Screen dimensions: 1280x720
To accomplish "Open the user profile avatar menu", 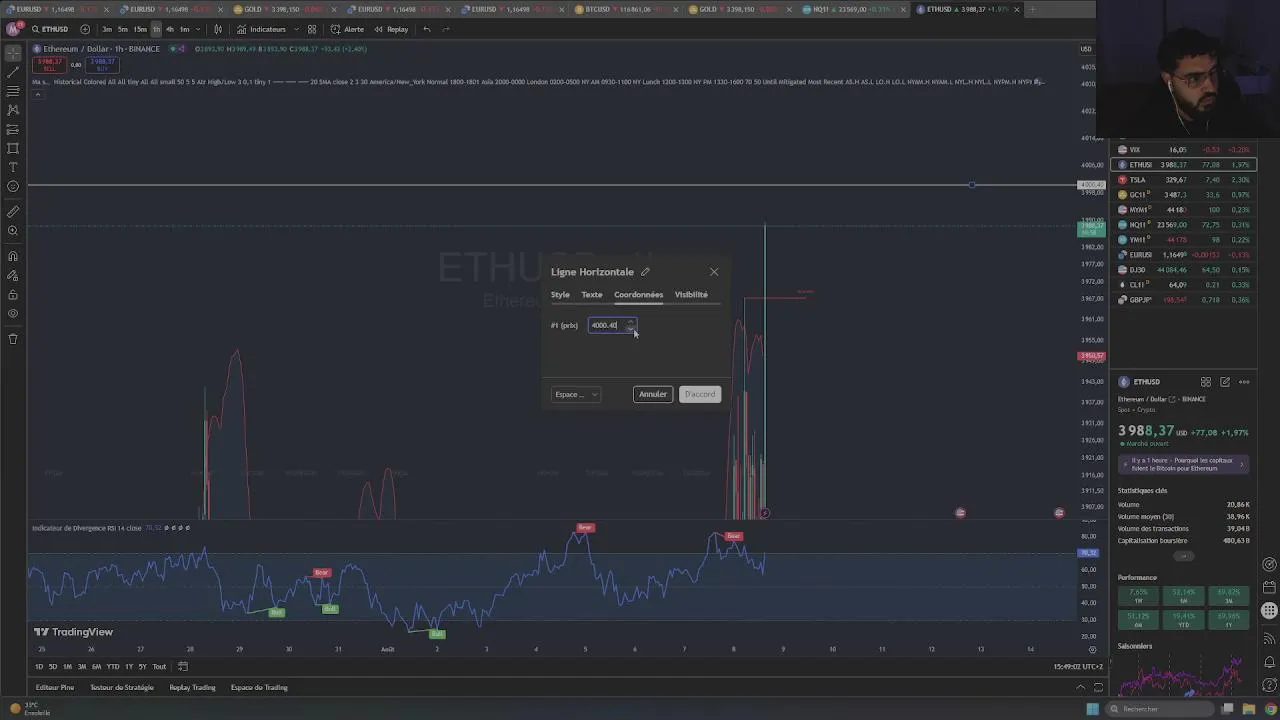I will point(13,29).
